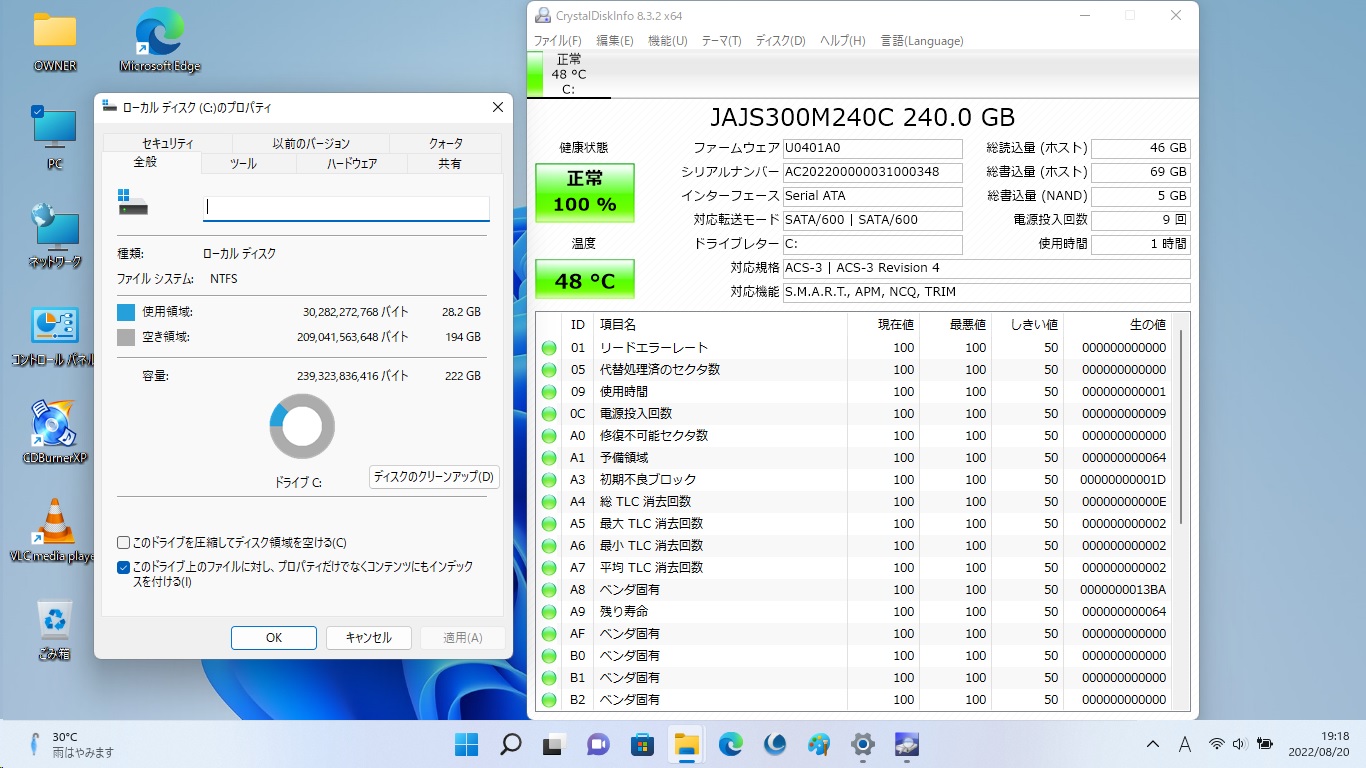Open the CDBurnerXP desktop shortcut

[54, 426]
